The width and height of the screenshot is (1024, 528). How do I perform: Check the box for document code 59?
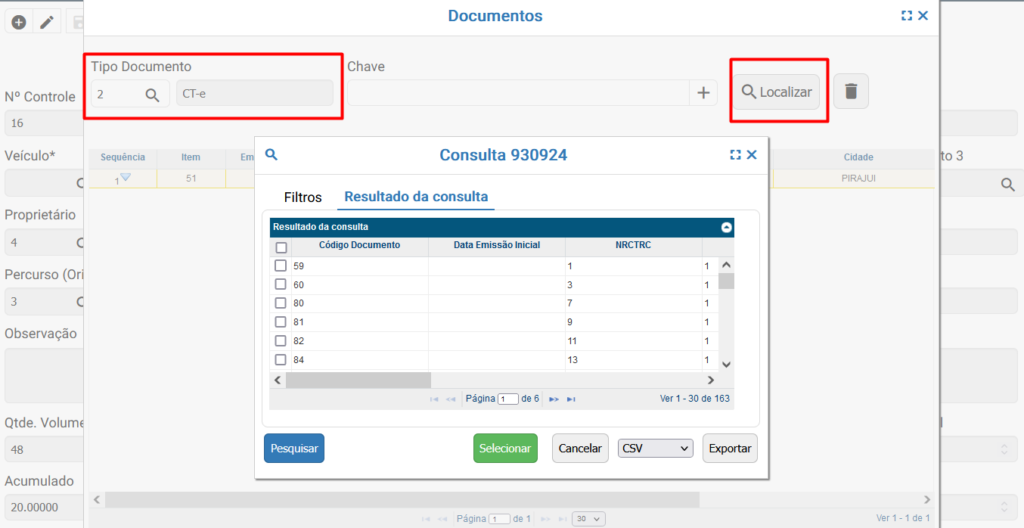(x=281, y=266)
